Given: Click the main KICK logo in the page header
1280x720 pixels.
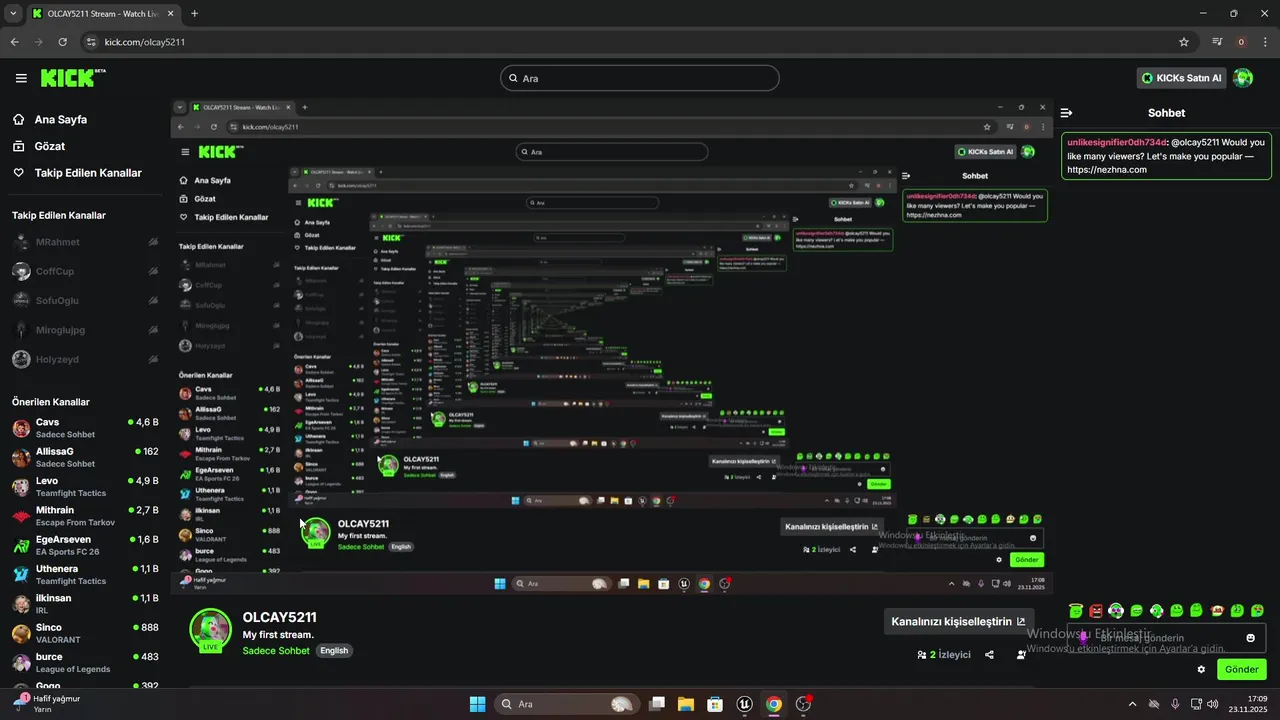Looking at the screenshot, I should pos(73,78).
